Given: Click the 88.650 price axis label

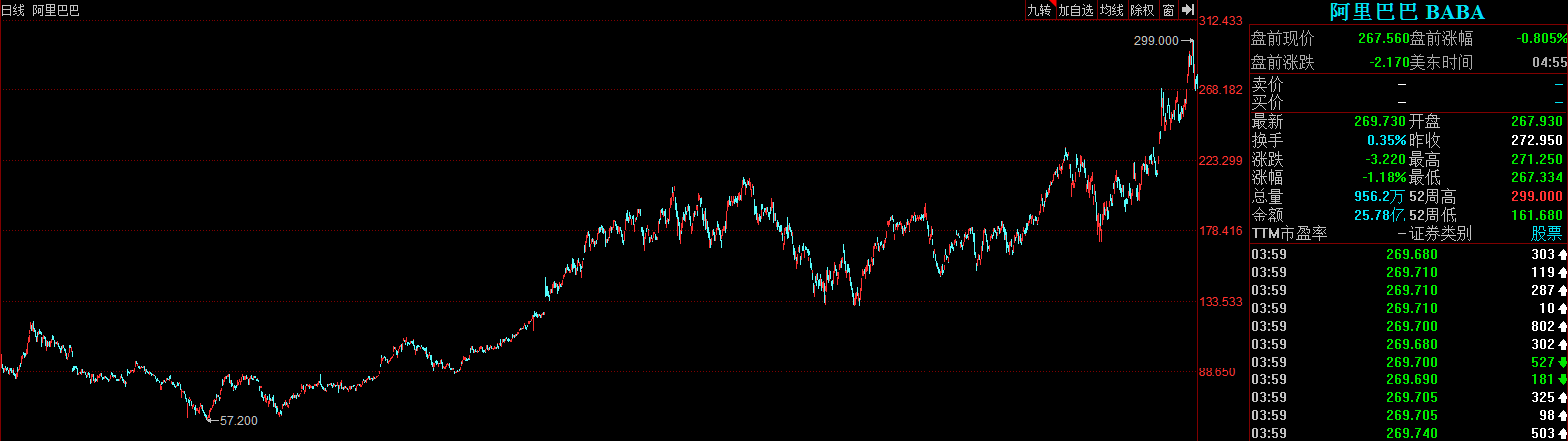Looking at the screenshot, I should pyautogui.click(x=1218, y=372).
